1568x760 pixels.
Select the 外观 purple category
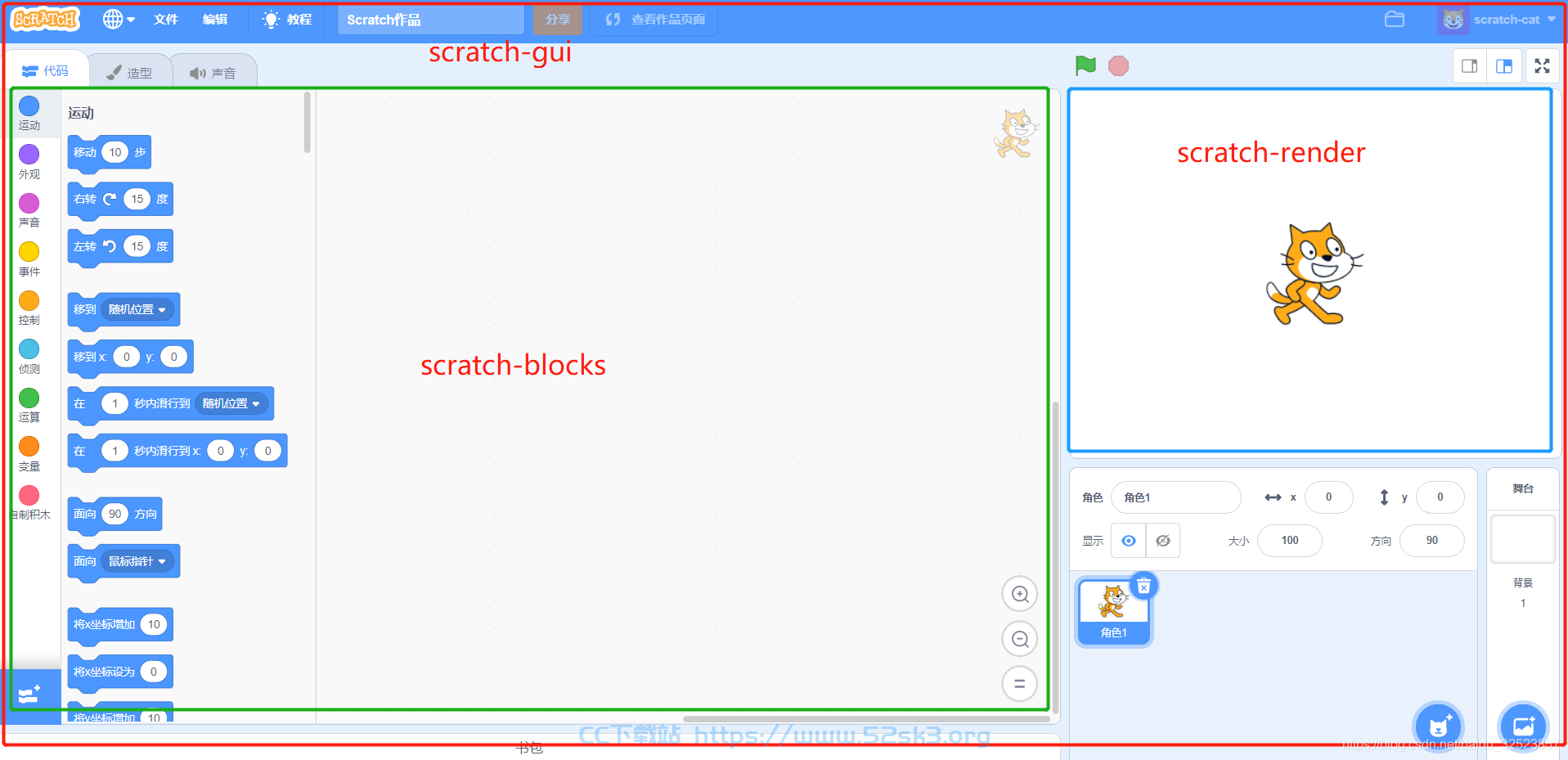pyautogui.click(x=29, y=162)
